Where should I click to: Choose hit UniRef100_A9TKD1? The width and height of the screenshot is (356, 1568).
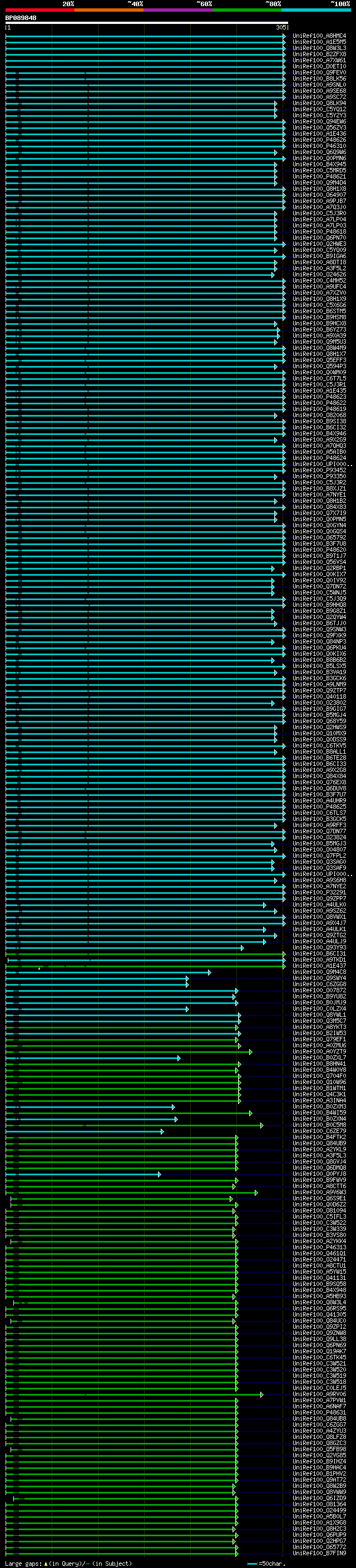[319, 960]
